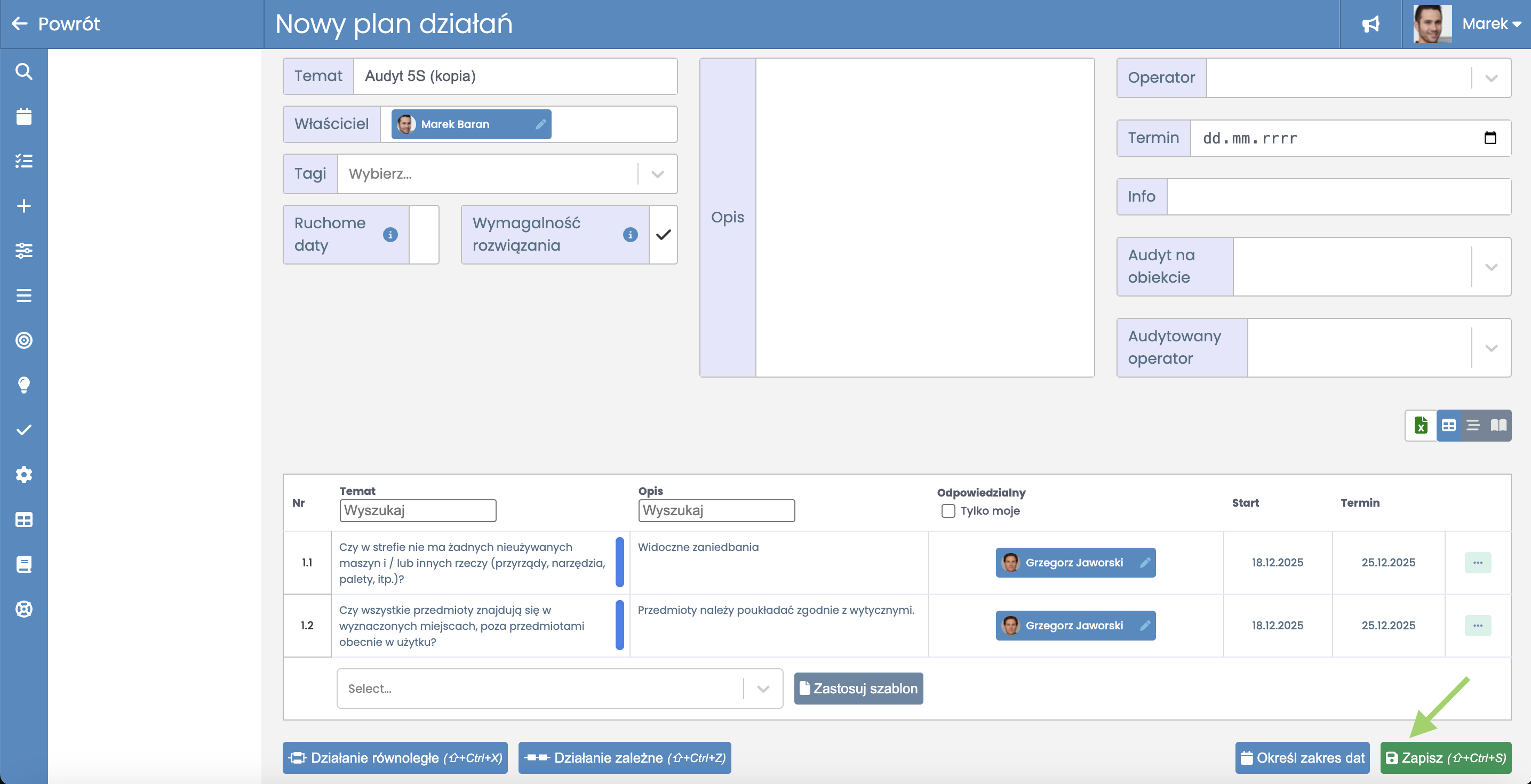The width and height of the screenshot is (1531, 784).
Task: Toggle the Ruchome daty checkbox
Action: coord(424,235)
